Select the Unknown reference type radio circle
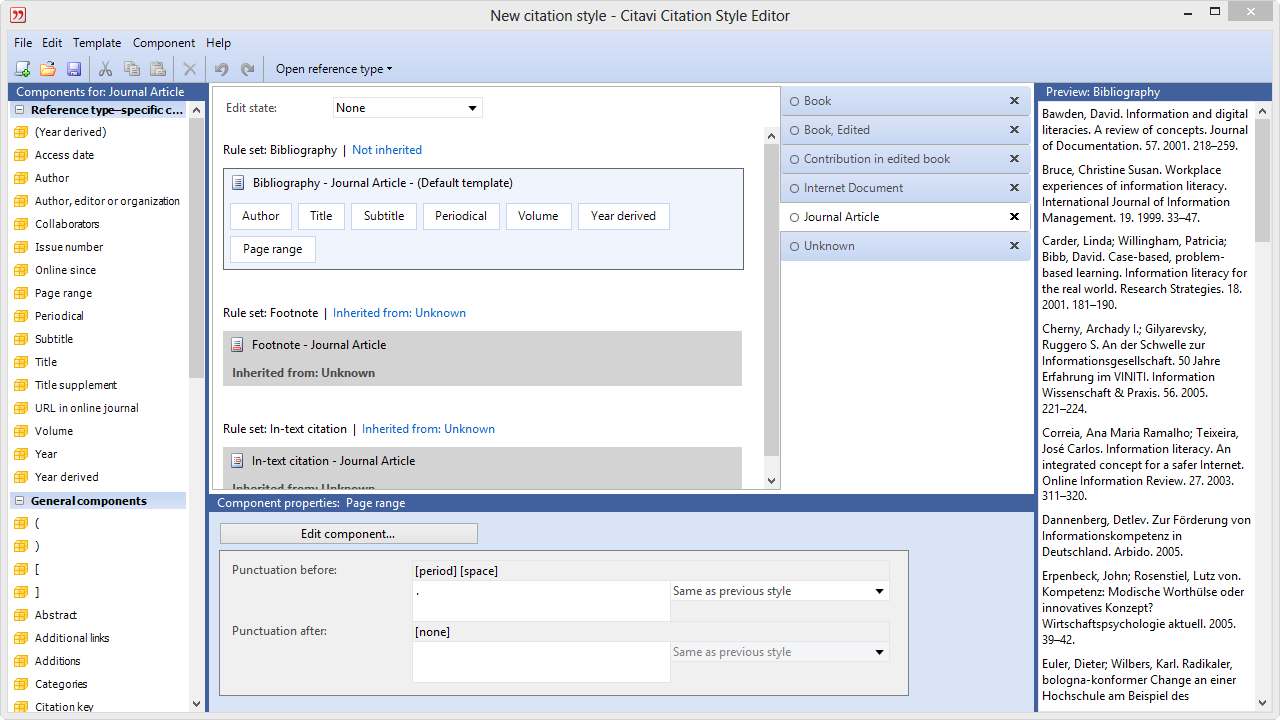 794,246
